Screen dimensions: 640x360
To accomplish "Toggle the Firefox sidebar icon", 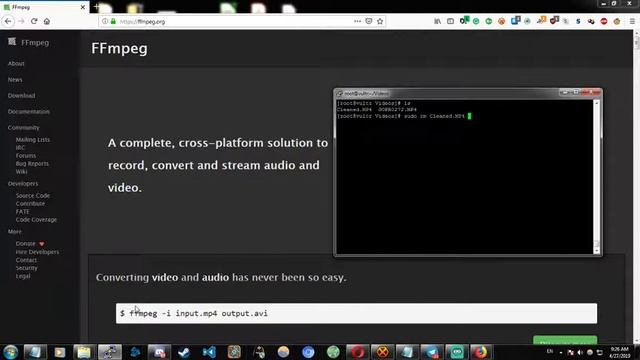I will click(x=450, y=21).
